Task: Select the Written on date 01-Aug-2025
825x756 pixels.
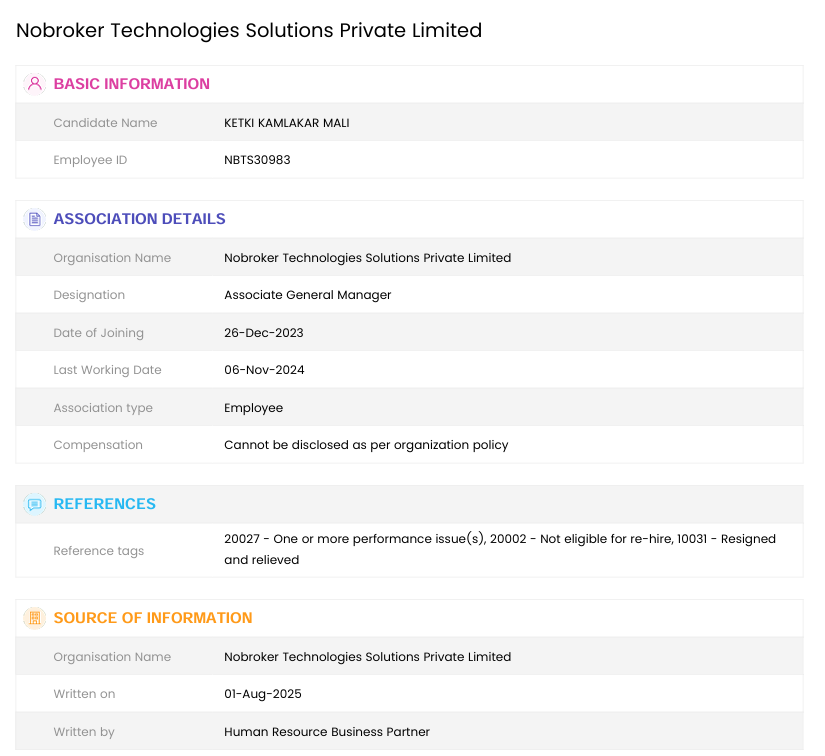Action: tap(262, 694)
